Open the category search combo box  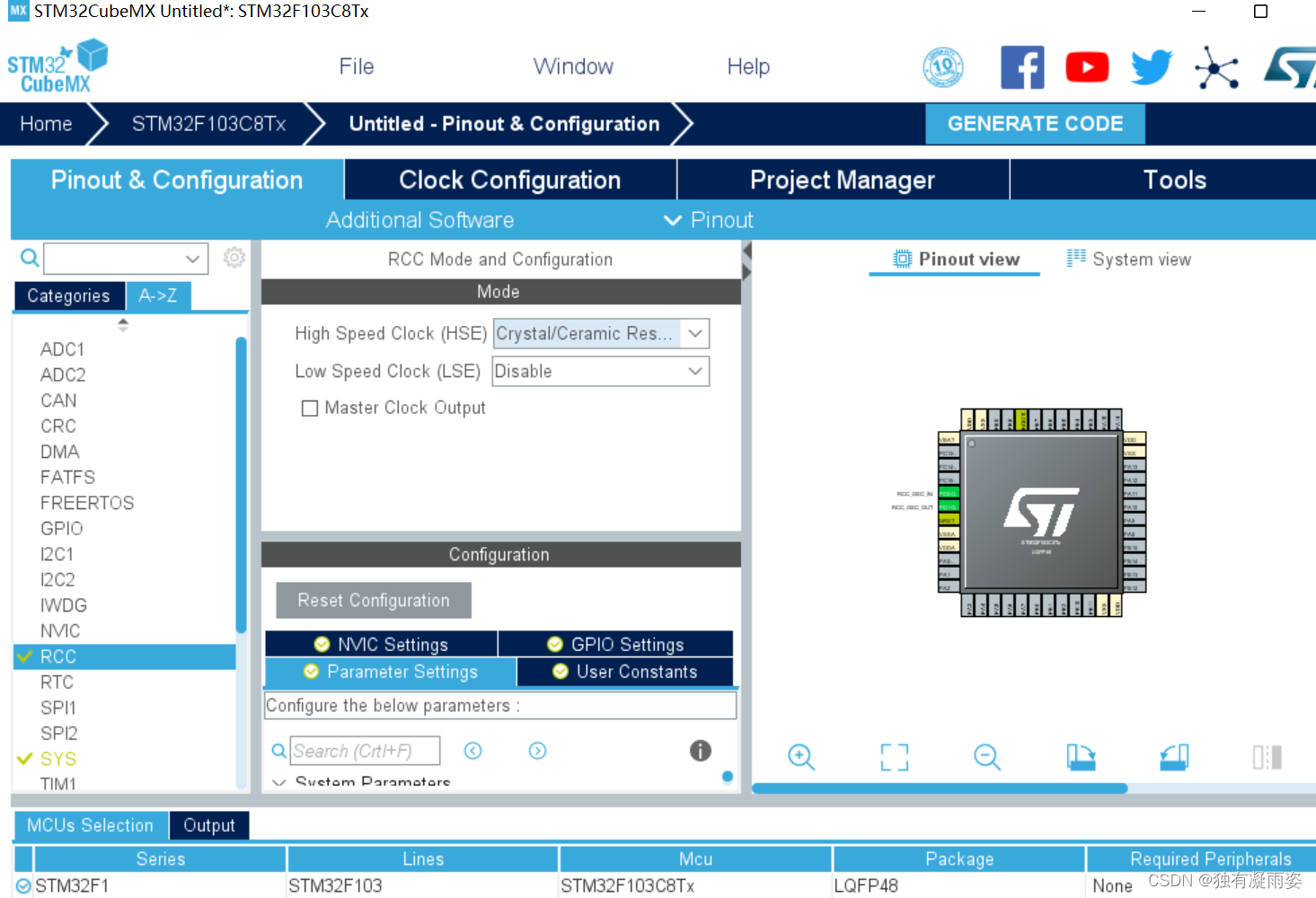[126, 259]
